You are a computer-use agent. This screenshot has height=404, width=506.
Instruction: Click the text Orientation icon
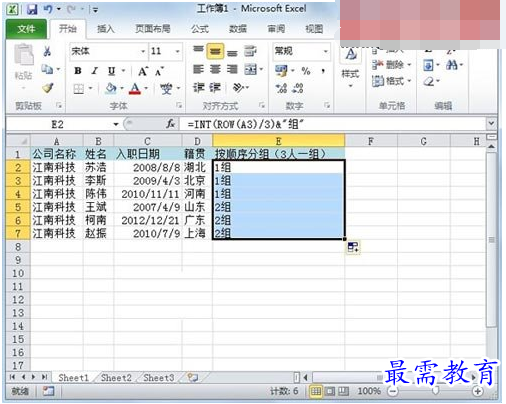click(239, 88)
